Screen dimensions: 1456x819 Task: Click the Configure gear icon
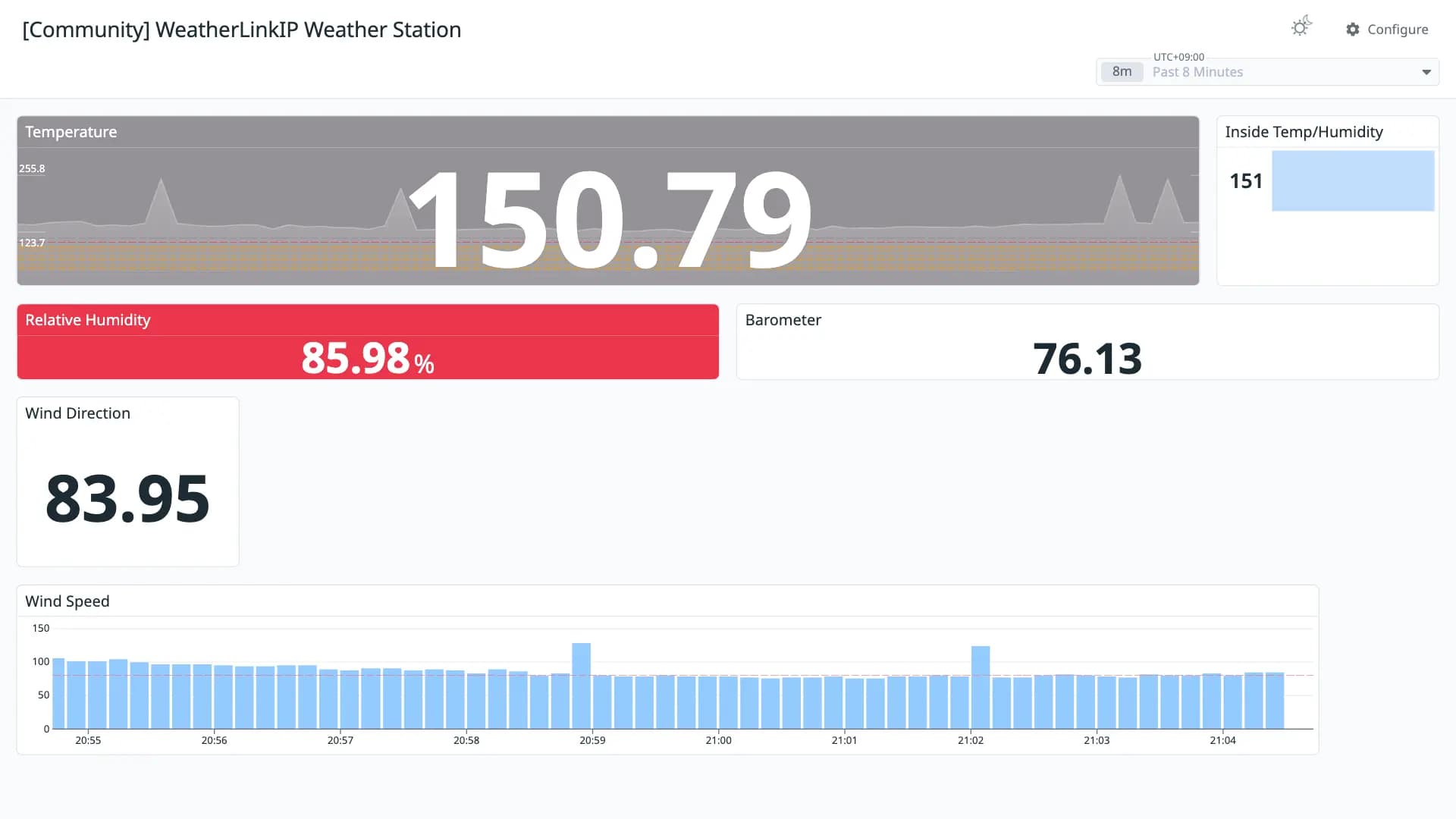pyautogui.click(x=1353, y=29)
